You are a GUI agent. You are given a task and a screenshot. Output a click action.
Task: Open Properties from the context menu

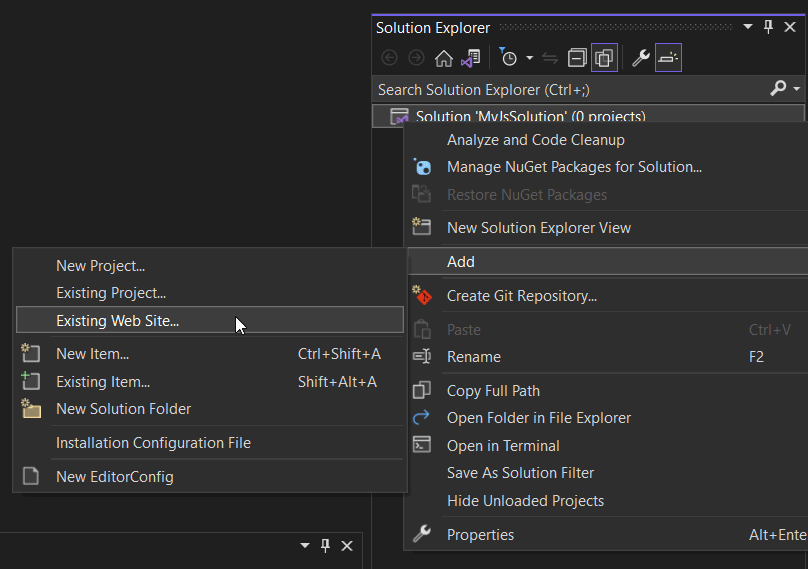tap(480, 535)
